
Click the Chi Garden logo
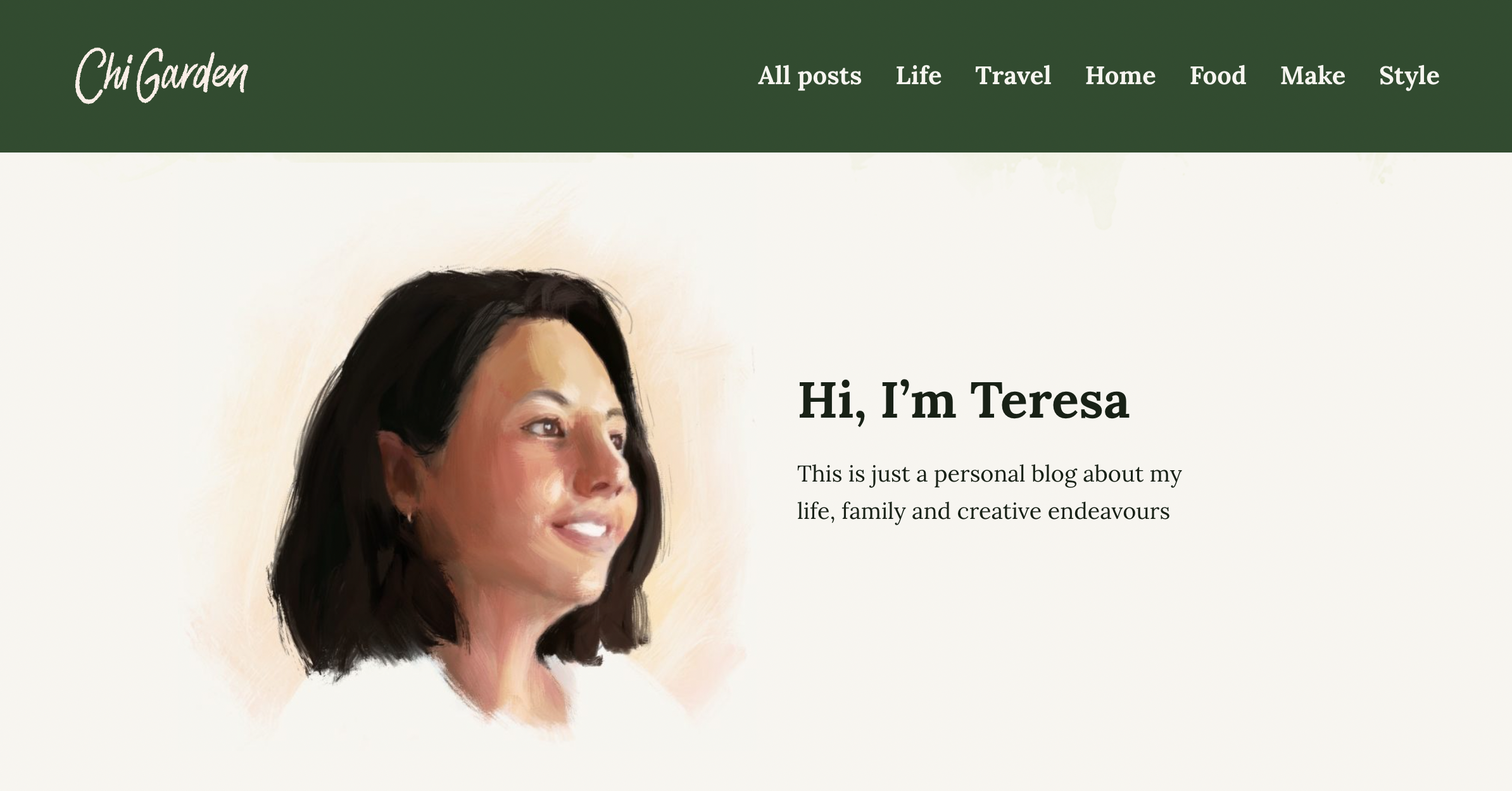click(162, 76)
